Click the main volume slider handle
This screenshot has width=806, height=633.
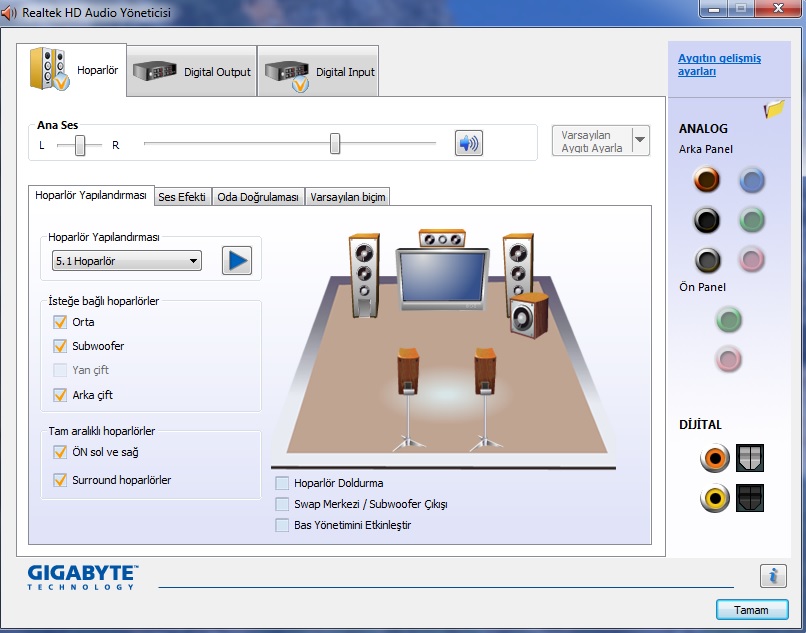[x=335, y=143]
